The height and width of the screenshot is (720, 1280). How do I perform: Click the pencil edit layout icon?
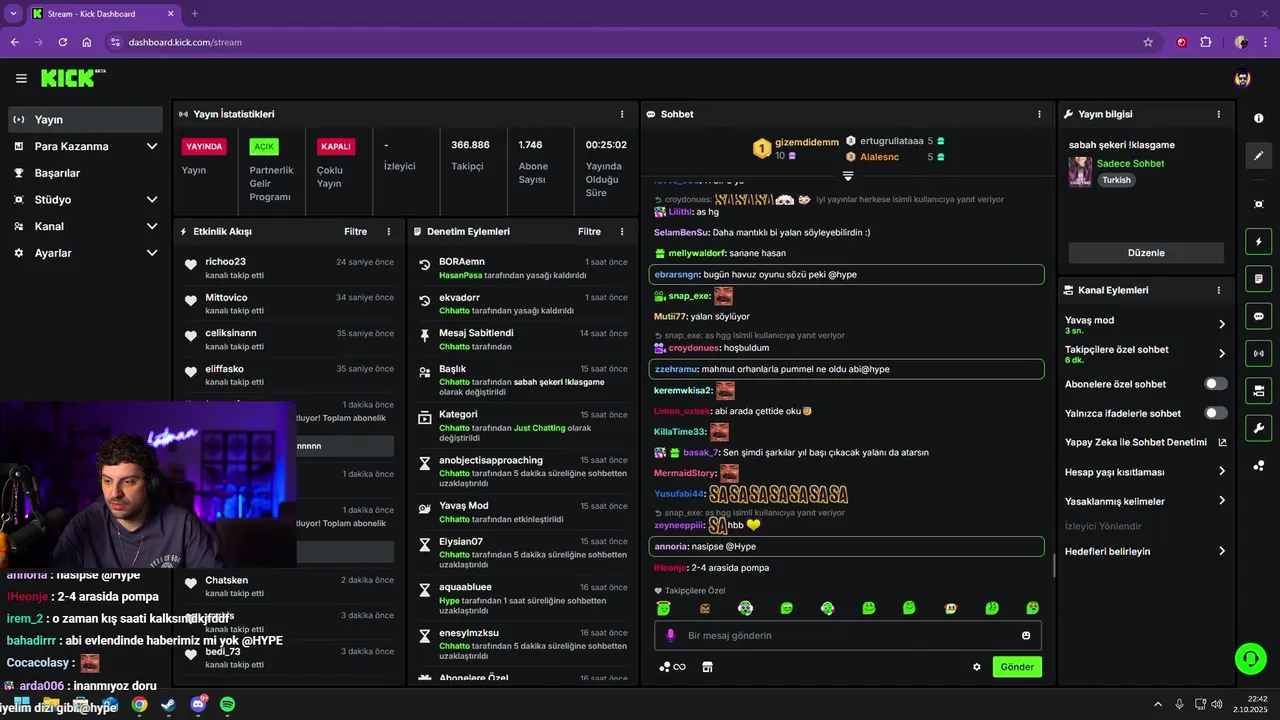[1258, 156]
